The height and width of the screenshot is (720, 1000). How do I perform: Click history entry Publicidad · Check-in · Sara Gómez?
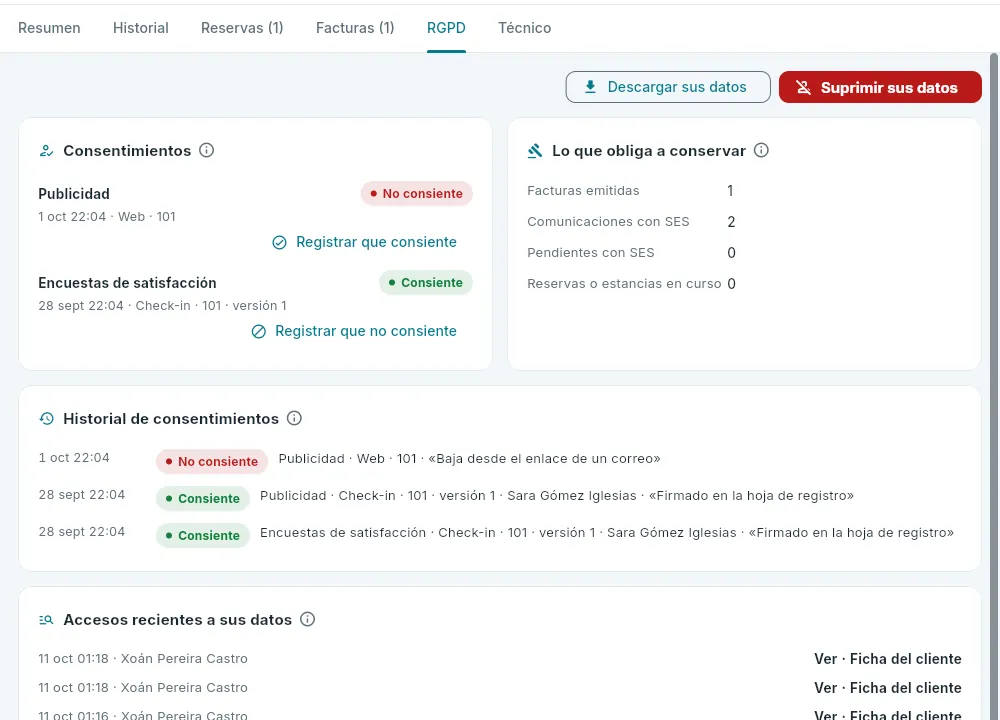(x=557, y=496)
